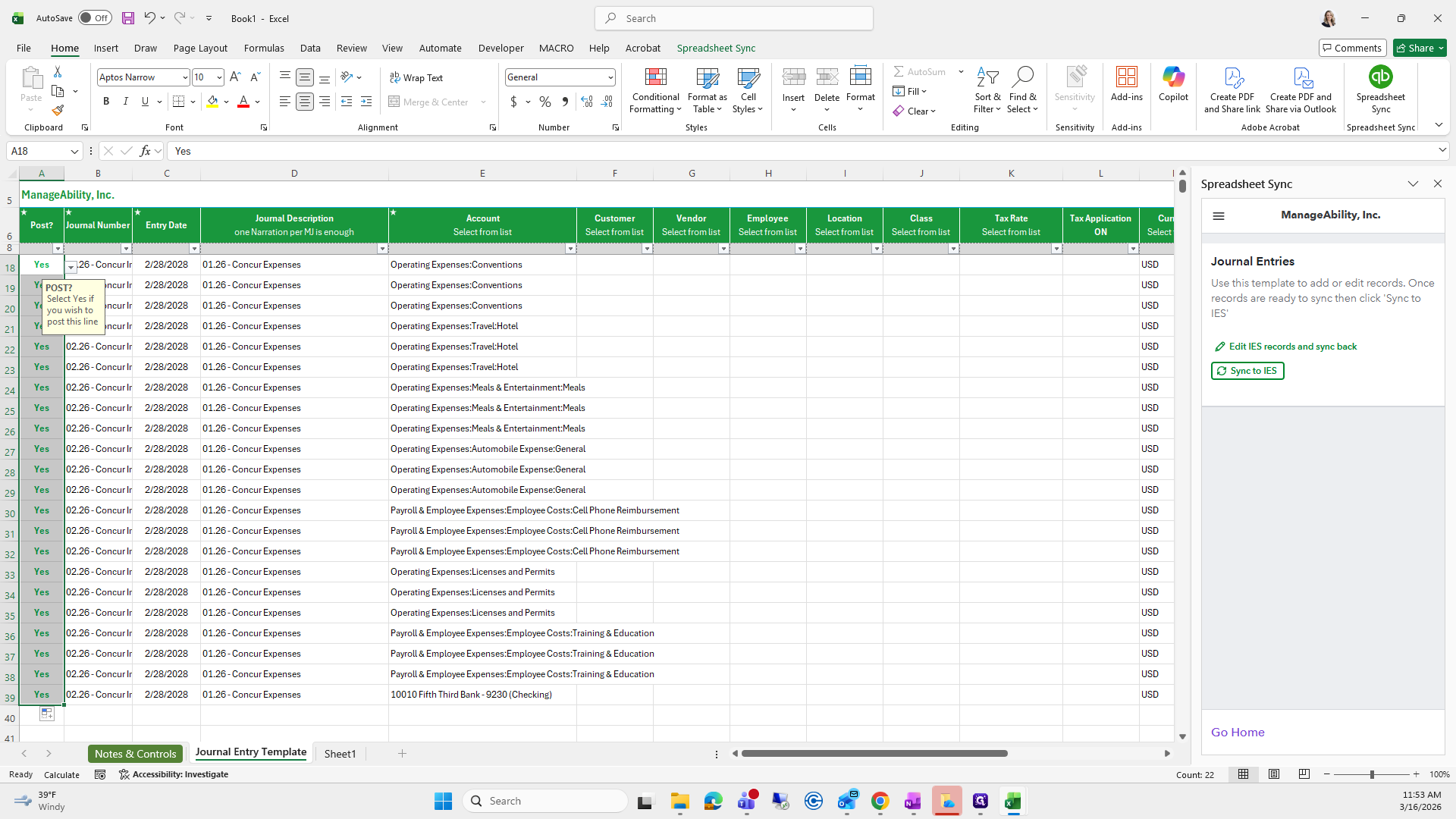The image size is (1456, 819).
Task: Click the Spreadsheet Sync QuickBooks icon
Action: coord(1380,77)
